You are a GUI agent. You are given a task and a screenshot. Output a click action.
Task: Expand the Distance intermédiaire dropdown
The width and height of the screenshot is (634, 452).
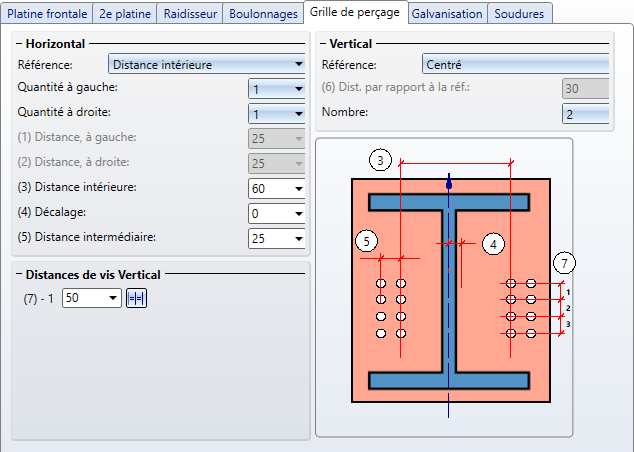click(298, 239)
